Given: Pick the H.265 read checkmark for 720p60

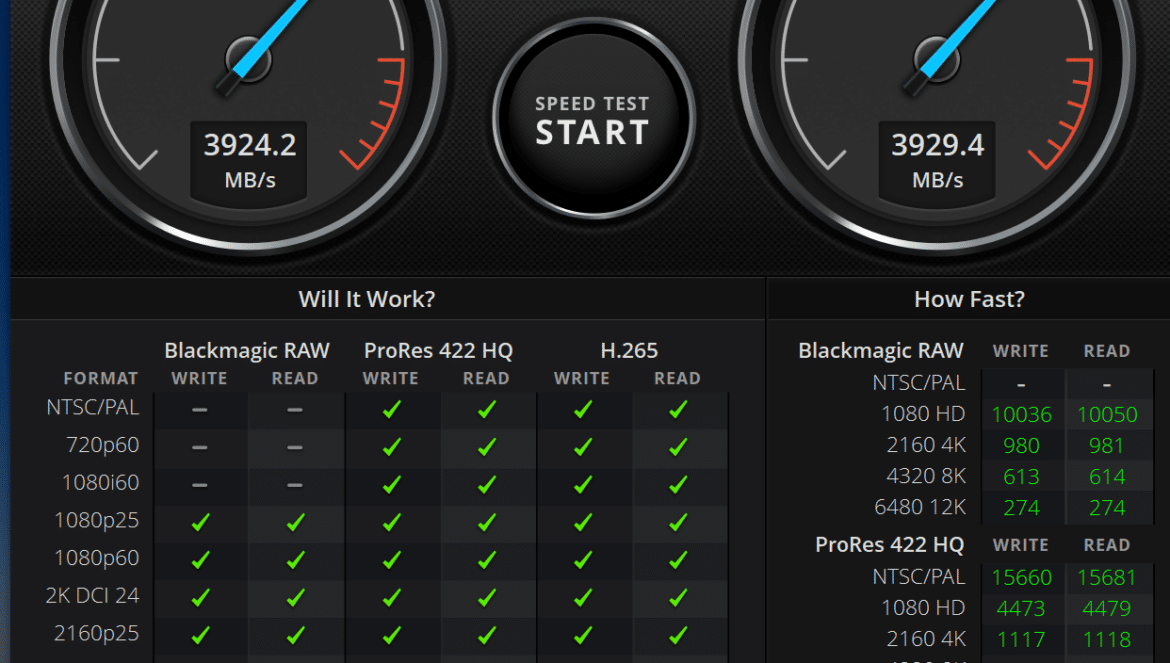Looking at the screenshot, I should [678, 447].
